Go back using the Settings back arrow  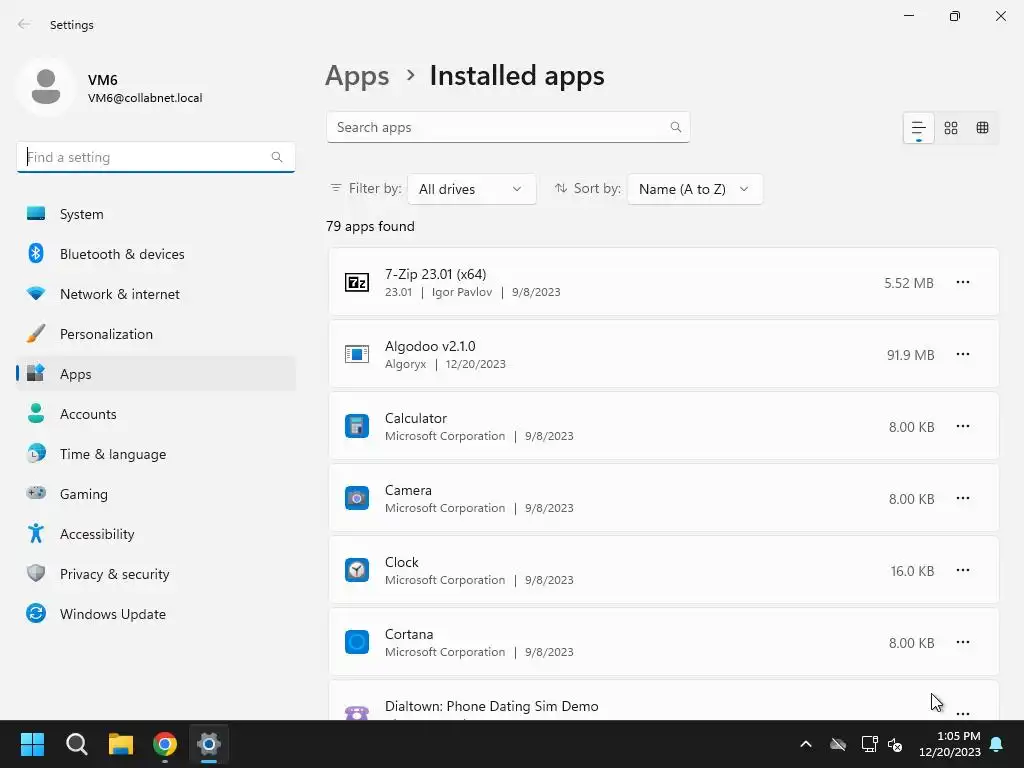[24, 24]
